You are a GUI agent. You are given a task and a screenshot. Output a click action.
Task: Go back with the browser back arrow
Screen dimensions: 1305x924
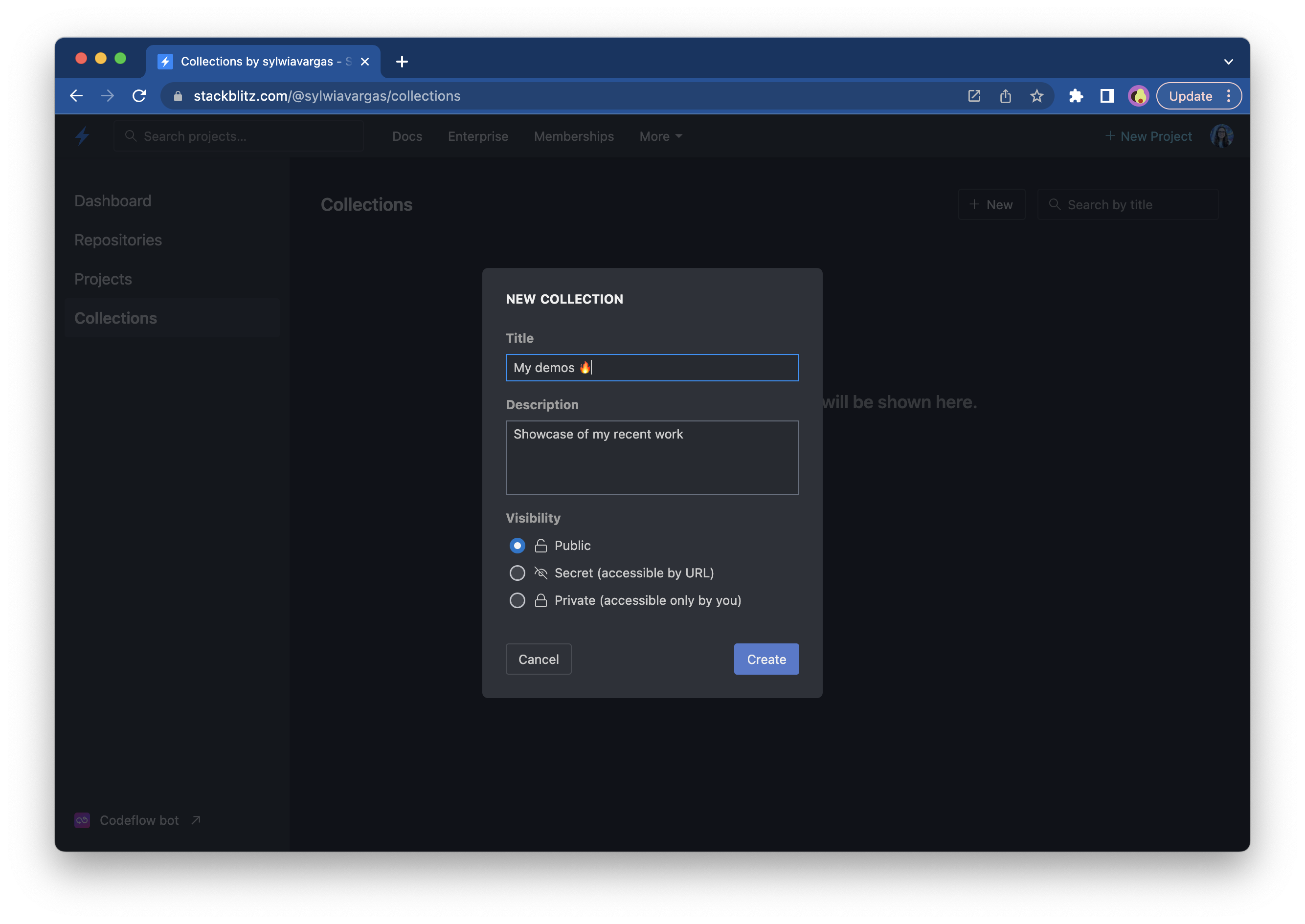click(77, 96)
